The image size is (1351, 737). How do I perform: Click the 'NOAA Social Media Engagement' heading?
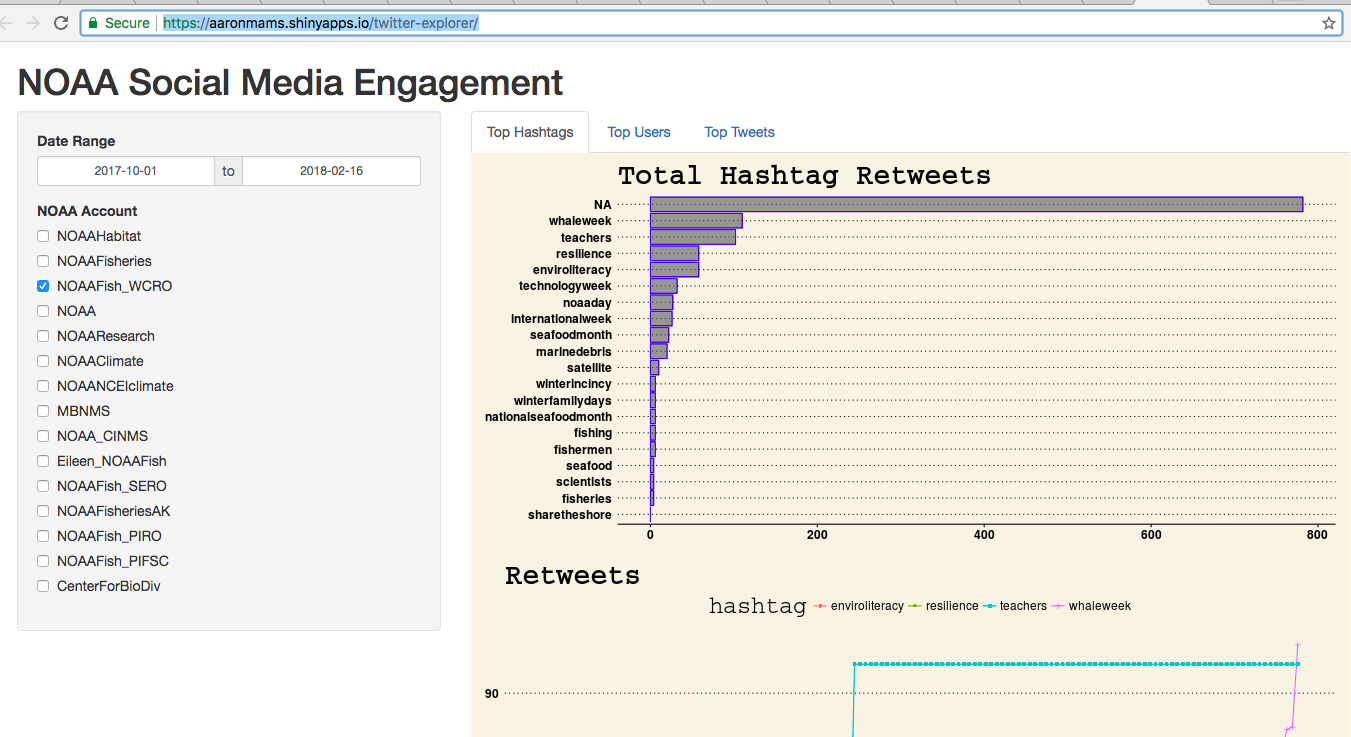(291, 82)
